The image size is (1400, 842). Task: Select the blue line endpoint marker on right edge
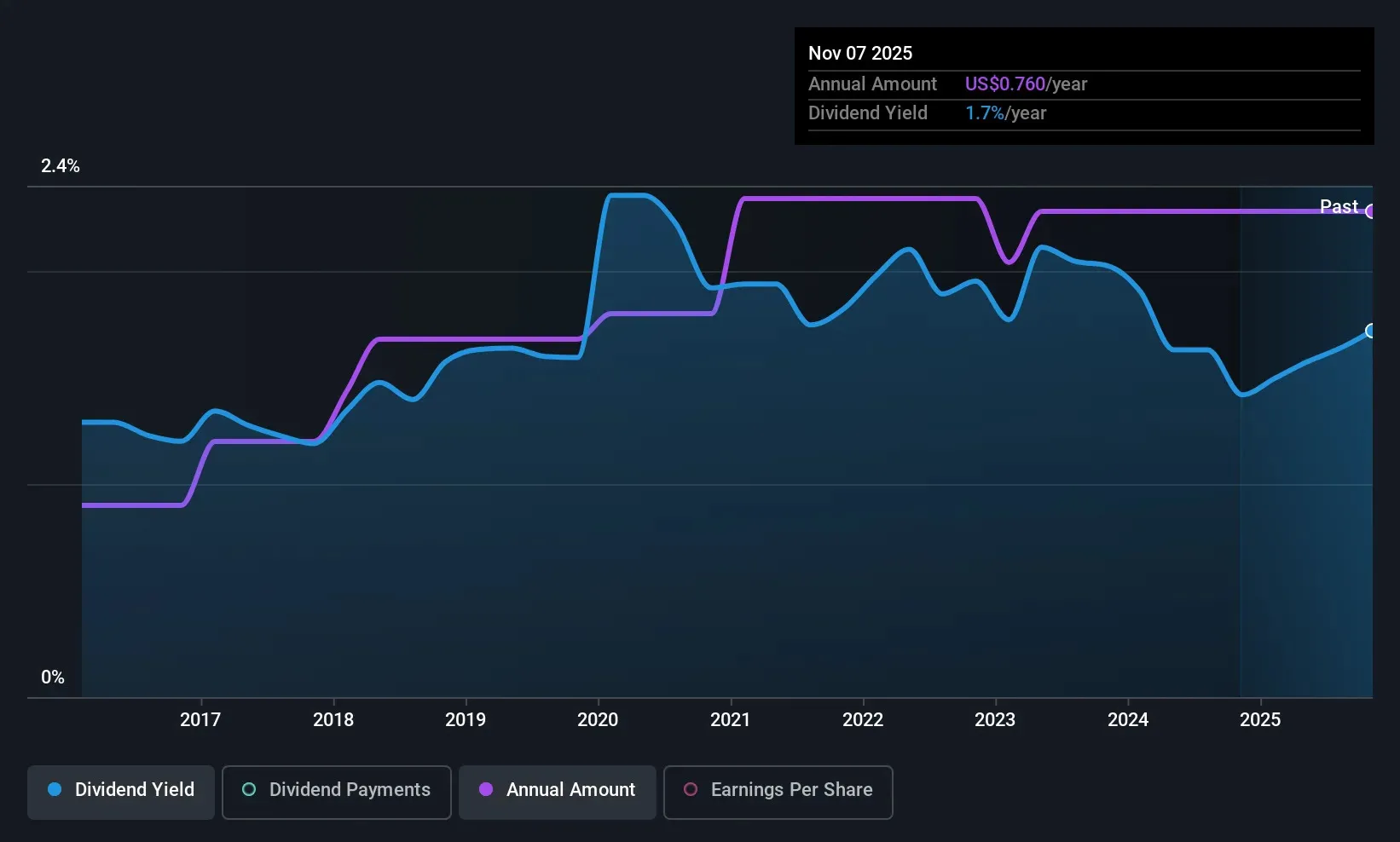tap(1369, 331)
